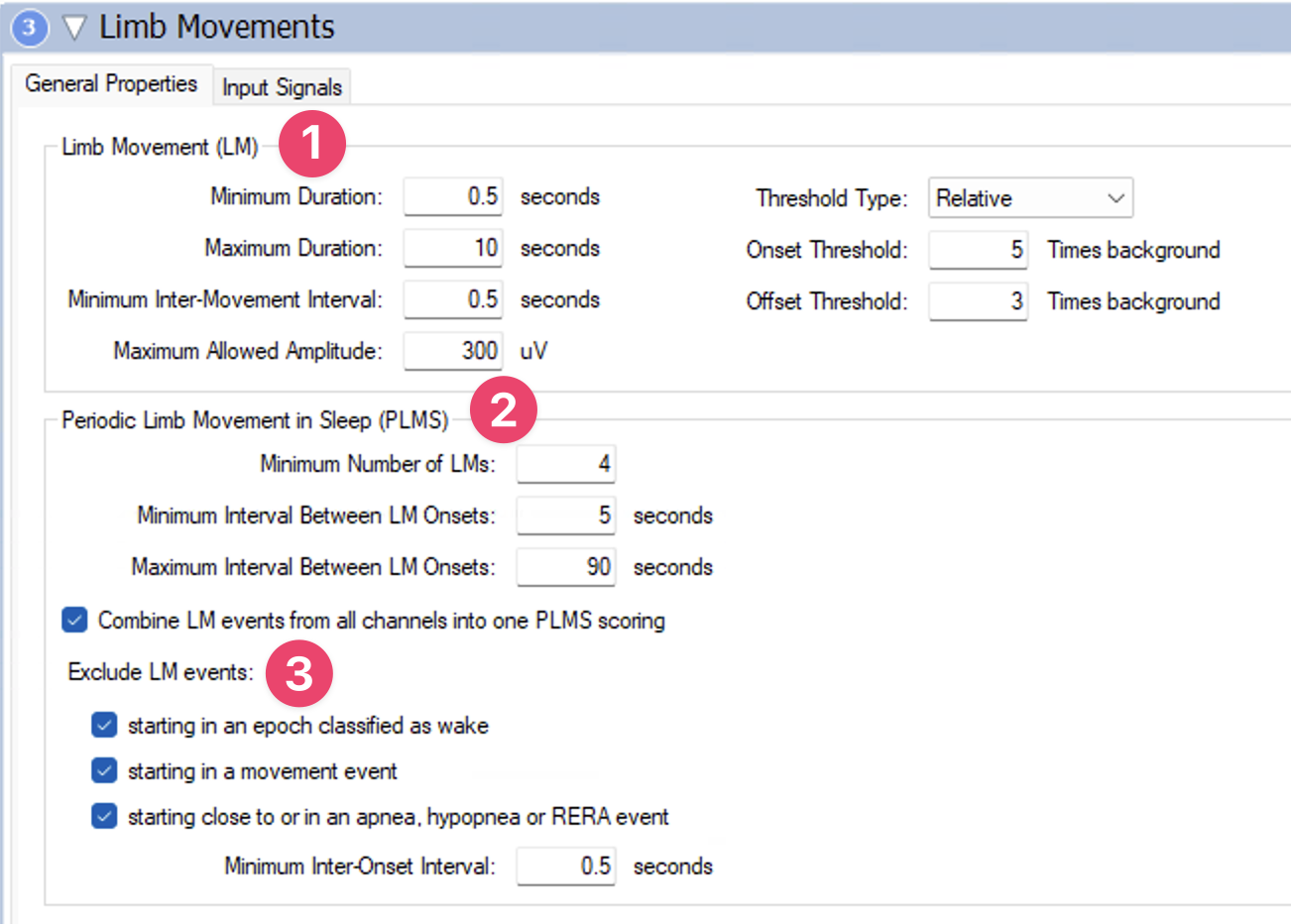Click the step 3 circle icon in header

coord(29,28)
